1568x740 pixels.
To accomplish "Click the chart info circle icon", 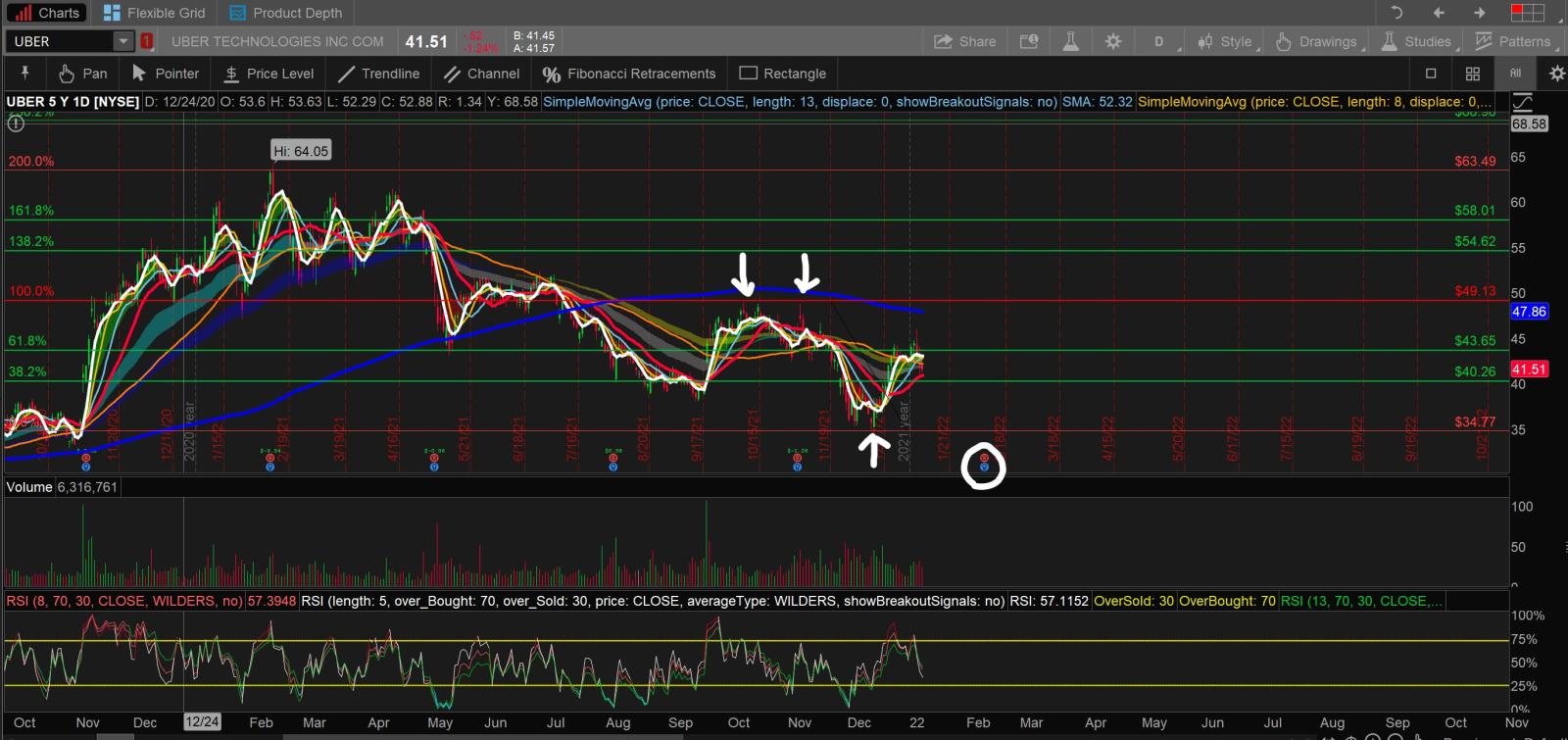I will pos(16,123).
